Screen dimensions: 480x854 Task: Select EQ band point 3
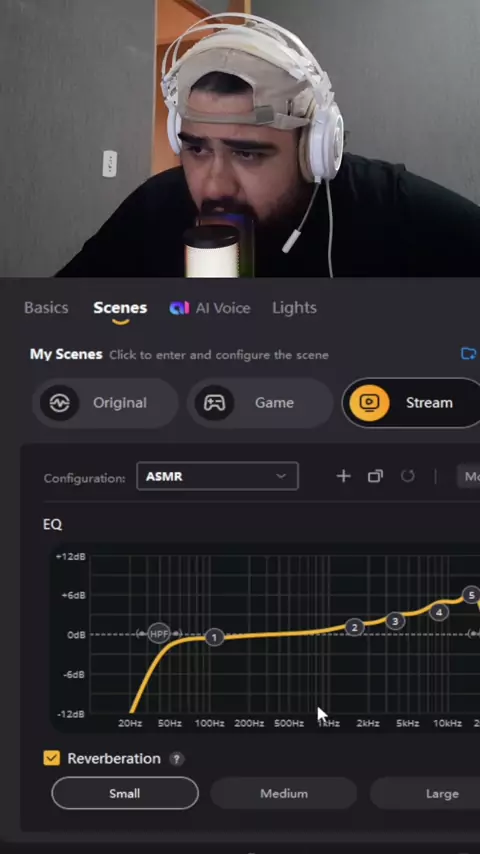point(395,621)
